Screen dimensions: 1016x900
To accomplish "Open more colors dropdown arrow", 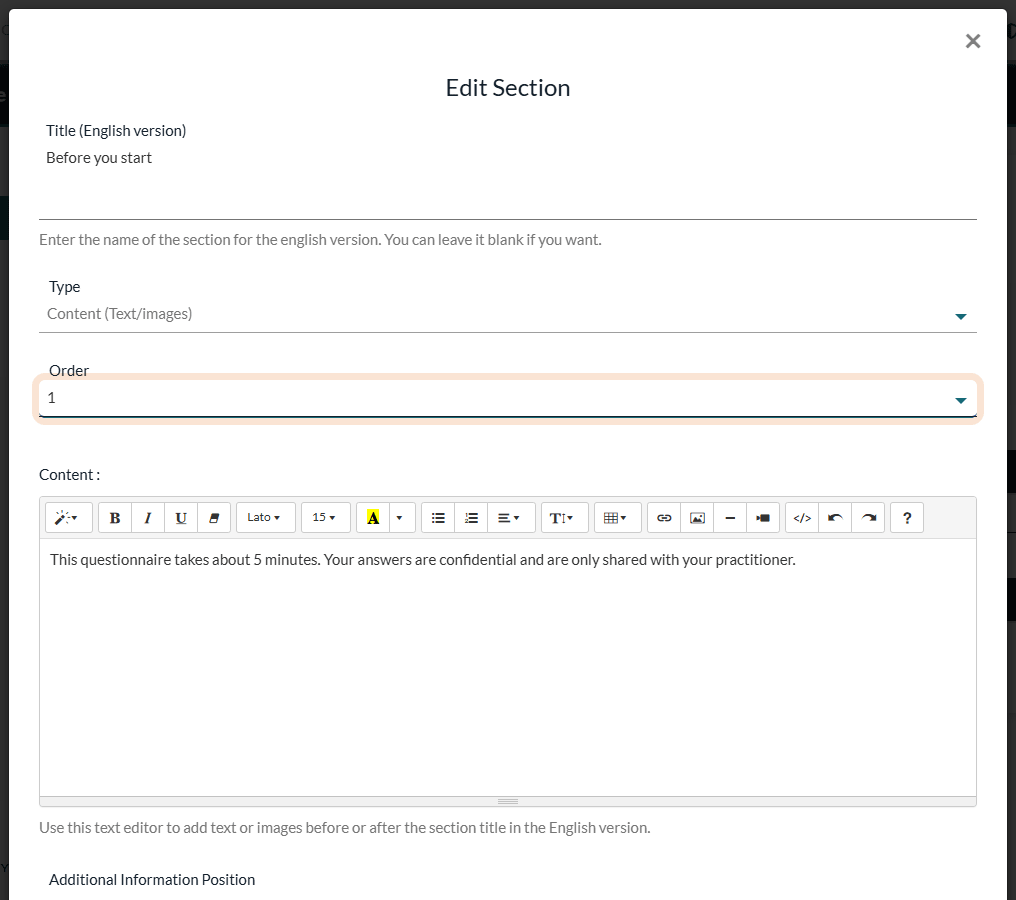I will point(400,518).
